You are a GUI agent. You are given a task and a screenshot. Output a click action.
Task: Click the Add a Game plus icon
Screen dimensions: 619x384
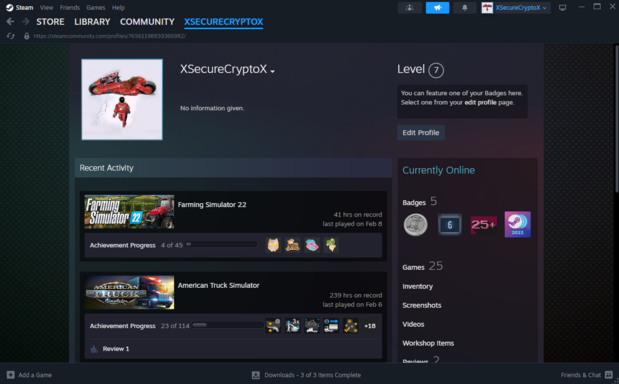(11, 375)
